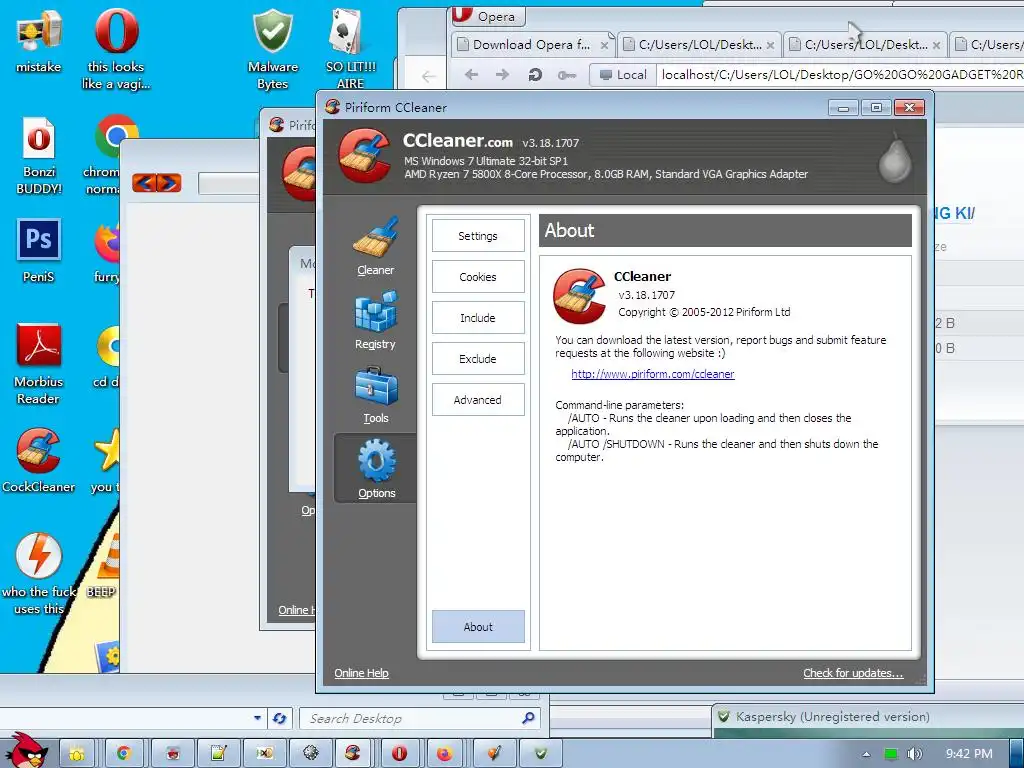Image resolution: width=1024 pixels, height=768 pixels.
Task: Click the 9:42 PM clock
Action: tap(969, 754)
